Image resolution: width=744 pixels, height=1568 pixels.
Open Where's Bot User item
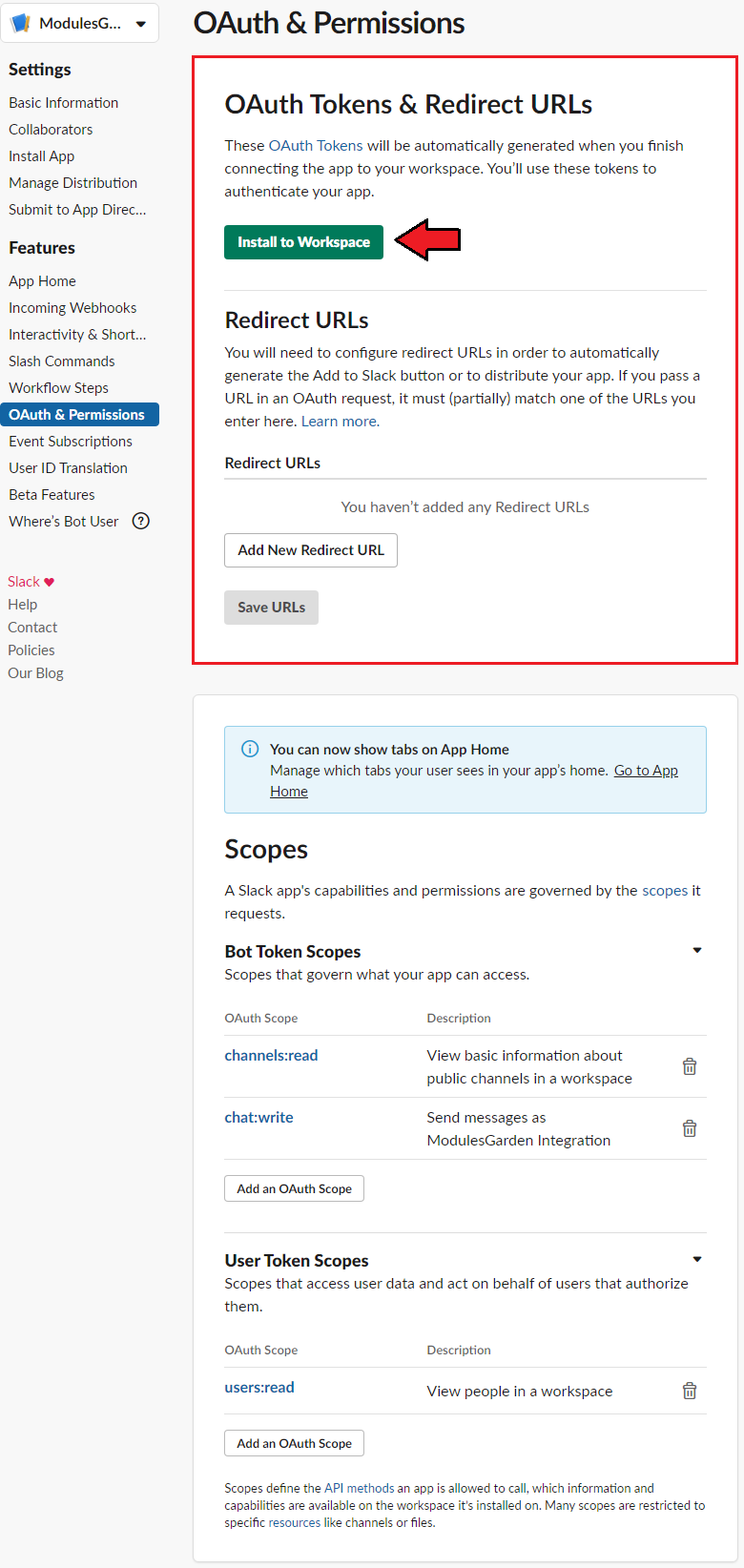[x=64, y=521]
